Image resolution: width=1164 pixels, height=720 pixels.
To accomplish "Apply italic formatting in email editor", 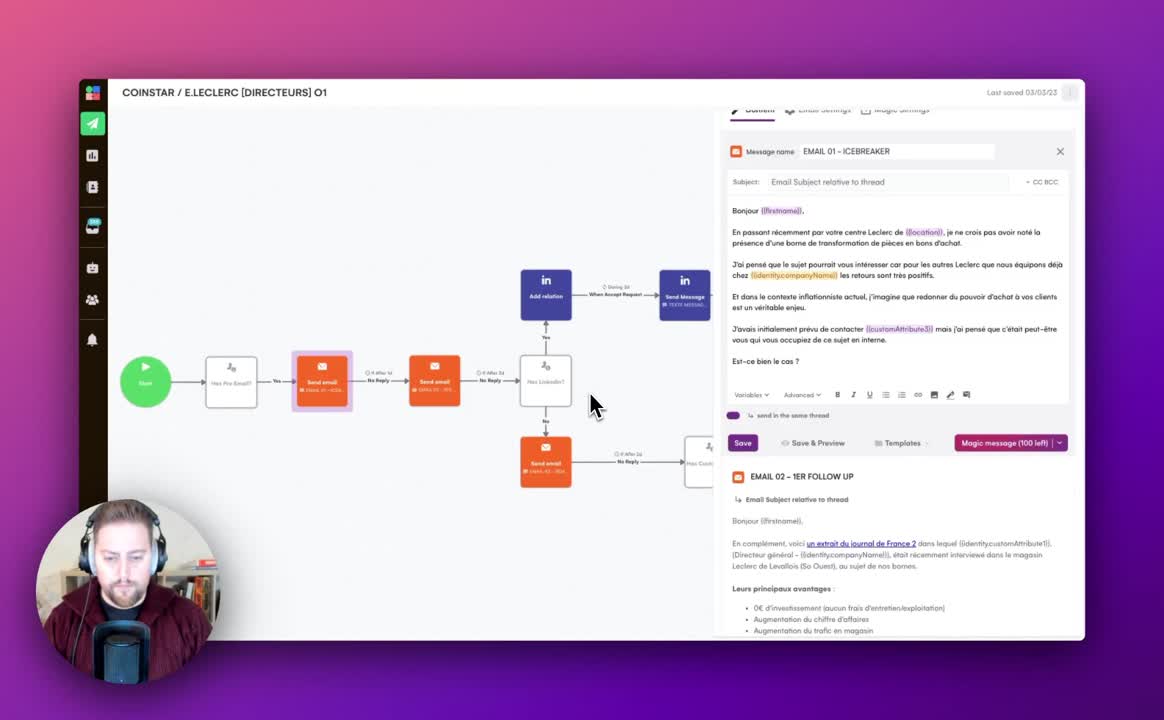I will click(854, 395).
